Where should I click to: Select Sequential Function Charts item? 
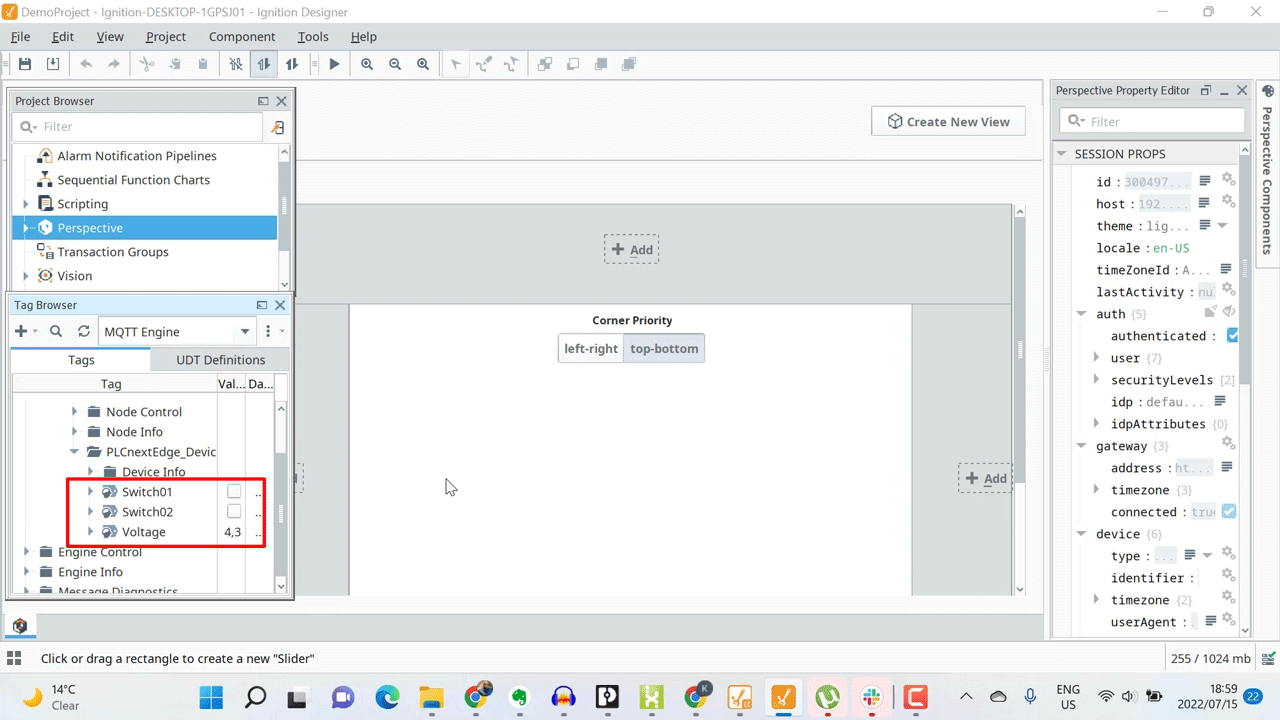click(x=133, y=180)
